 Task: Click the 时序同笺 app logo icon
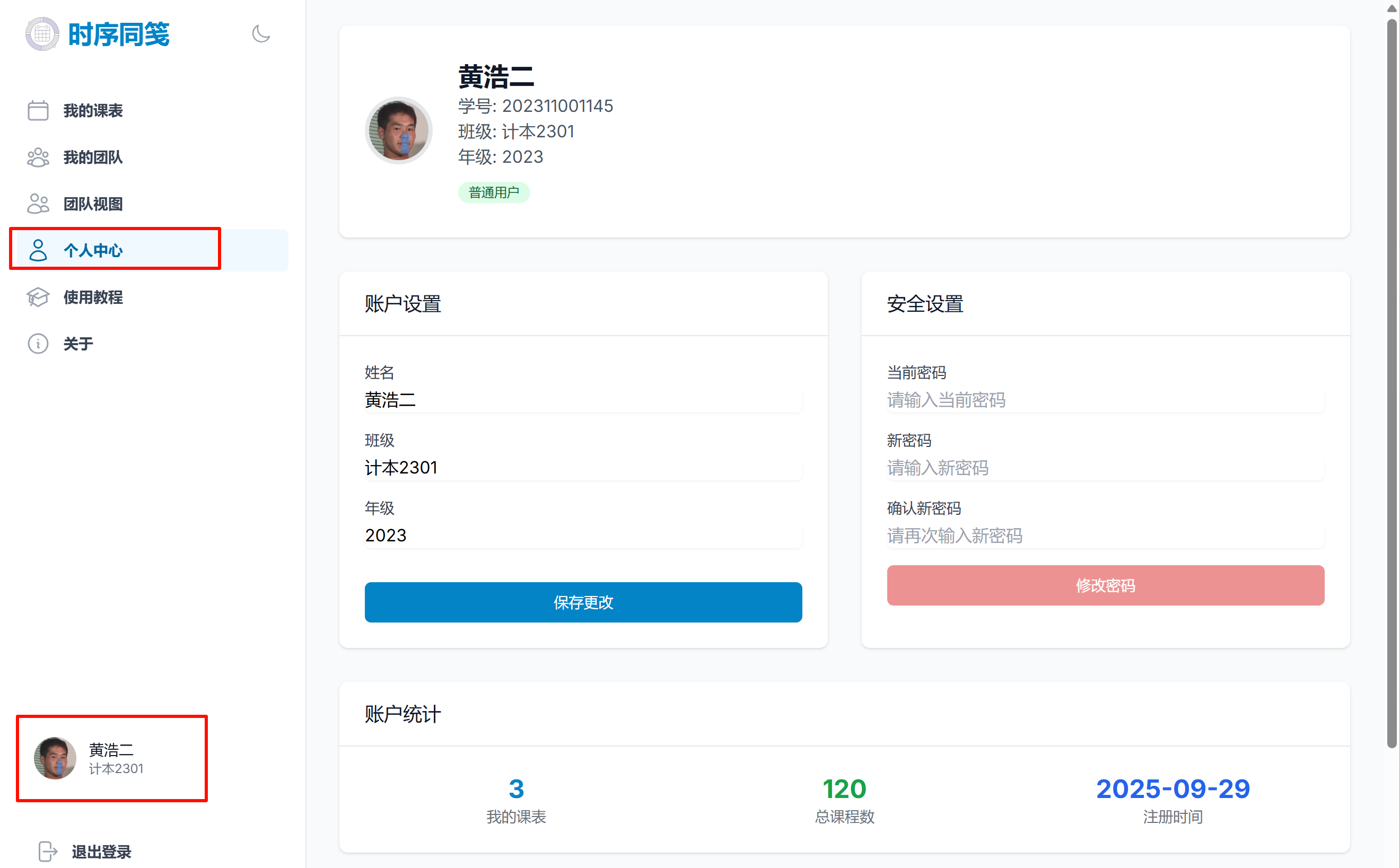(42, 34)
